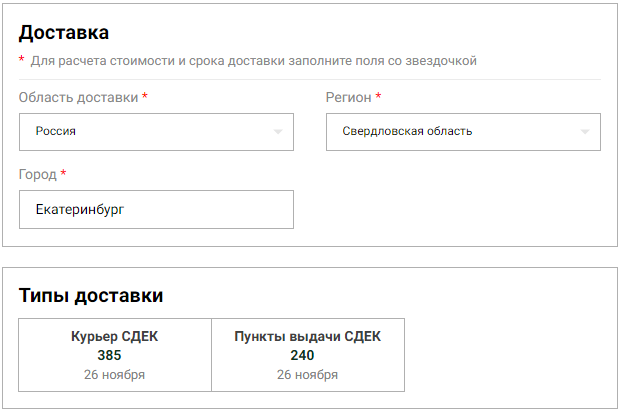Click the Типы доставки section heading
This screenshot has width=622, height=413.
[x=91, y=295]
